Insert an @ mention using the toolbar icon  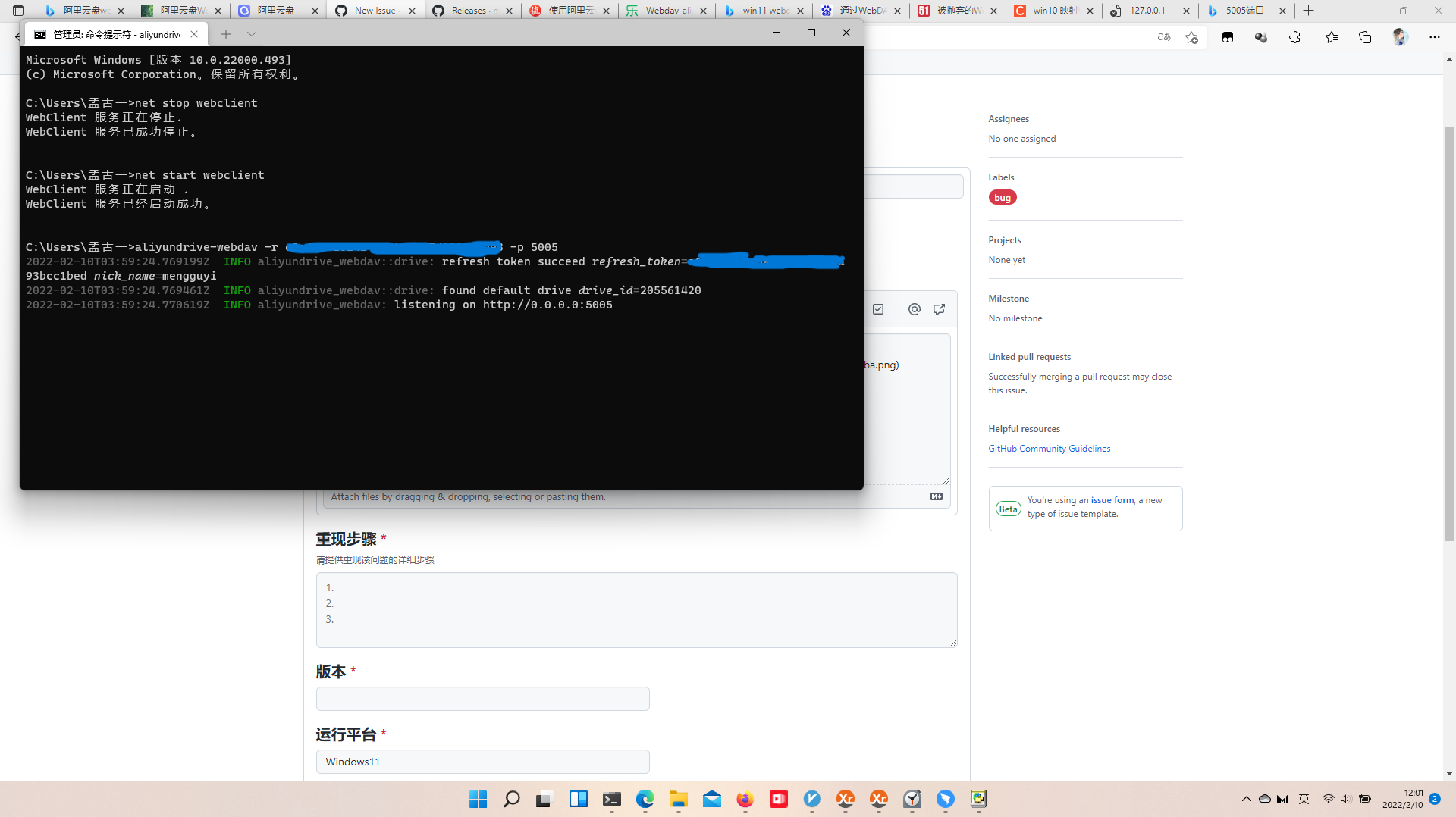coord(914,309)
